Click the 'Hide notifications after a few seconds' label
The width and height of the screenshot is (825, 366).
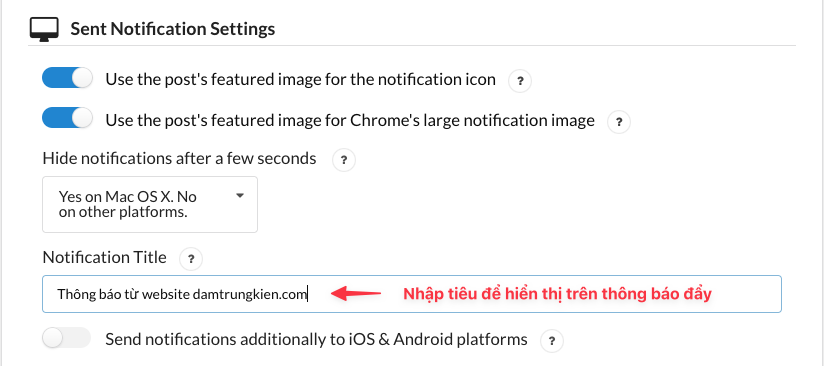pos(179,158)
